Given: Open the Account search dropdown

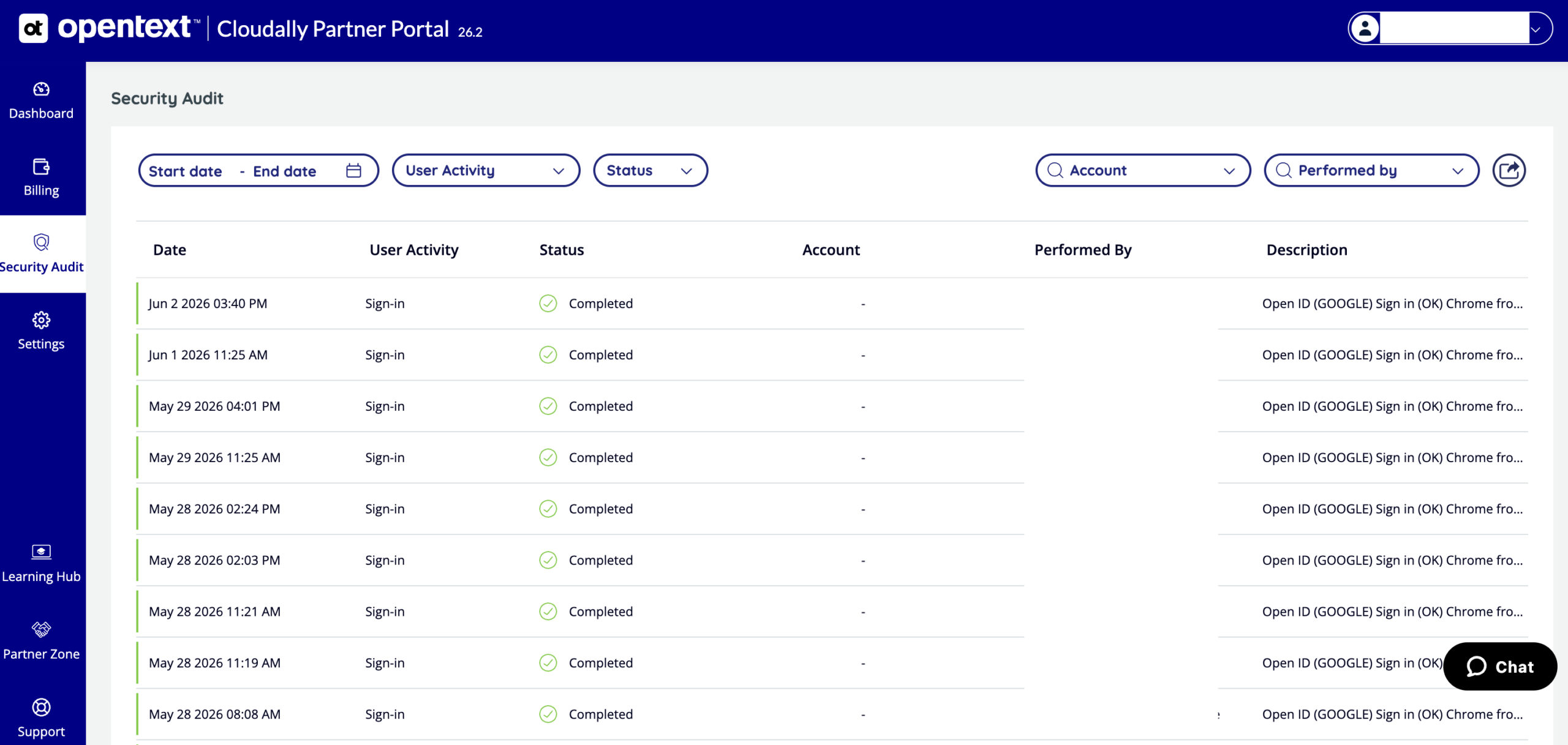Looking at the screenshot, I should pyautogui.click(x=1143, y=170).
